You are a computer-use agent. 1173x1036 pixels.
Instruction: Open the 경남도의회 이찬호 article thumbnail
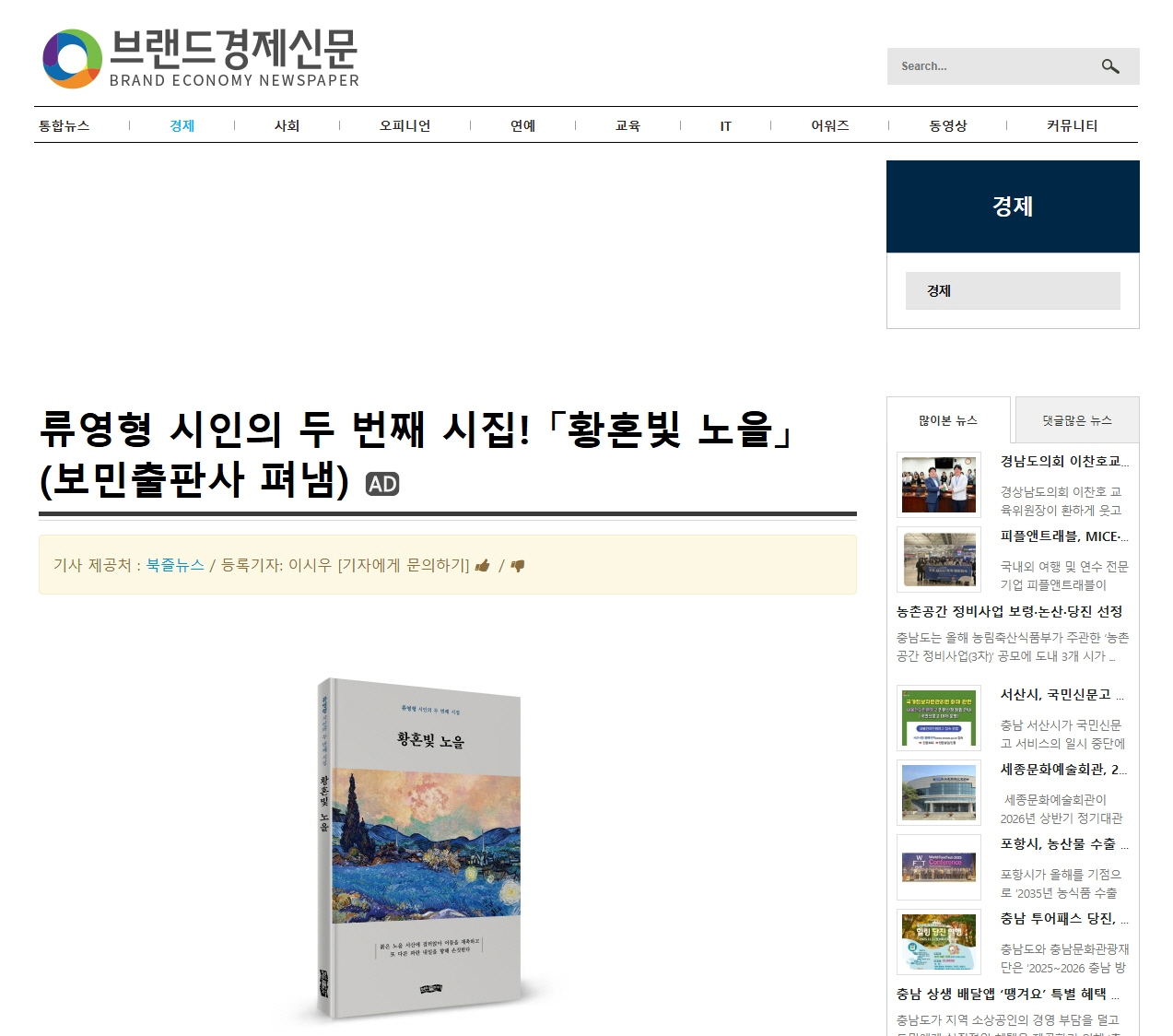pos(939,484)
